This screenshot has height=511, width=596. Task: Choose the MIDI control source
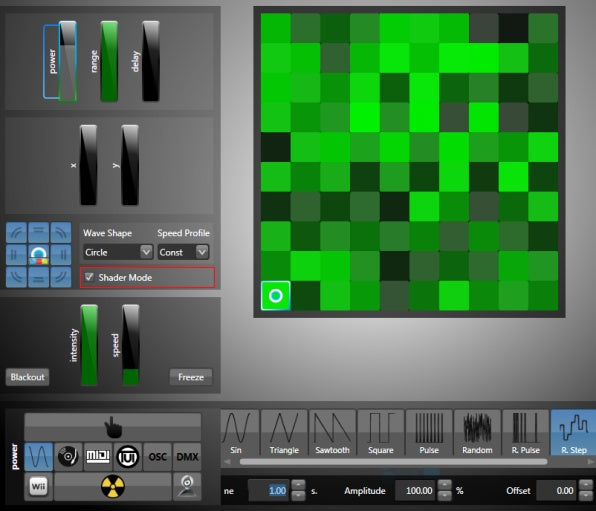click(98, 457)
